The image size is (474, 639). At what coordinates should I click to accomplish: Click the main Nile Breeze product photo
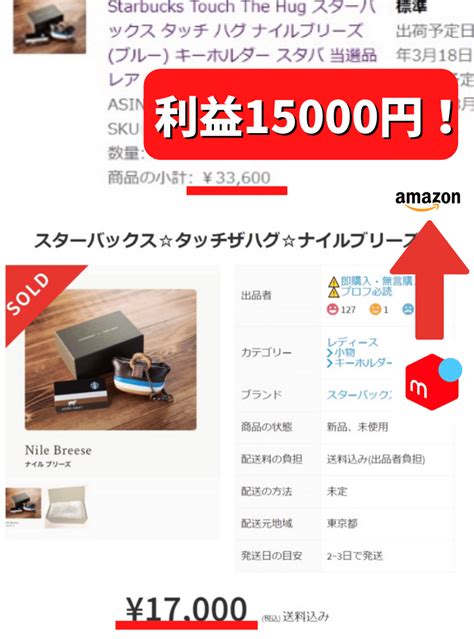click(x=110, y=360)
